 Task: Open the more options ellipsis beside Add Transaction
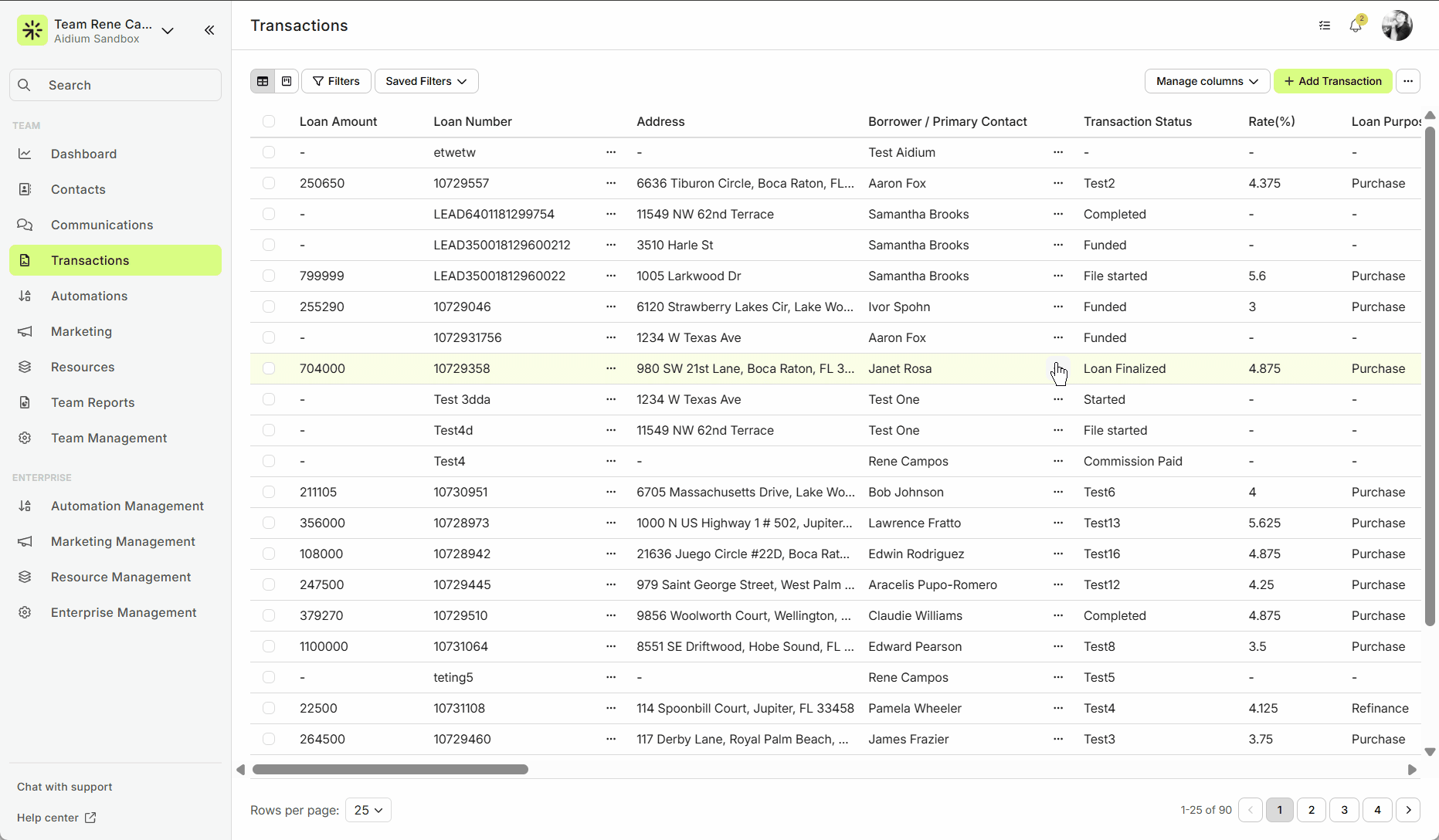1408,81
